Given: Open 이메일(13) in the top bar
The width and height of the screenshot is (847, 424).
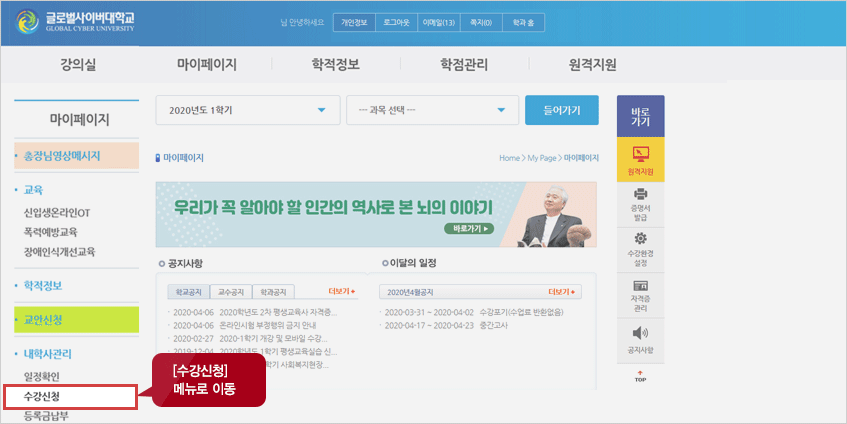Looking at the screenshot, I should (x=439, y=23).
